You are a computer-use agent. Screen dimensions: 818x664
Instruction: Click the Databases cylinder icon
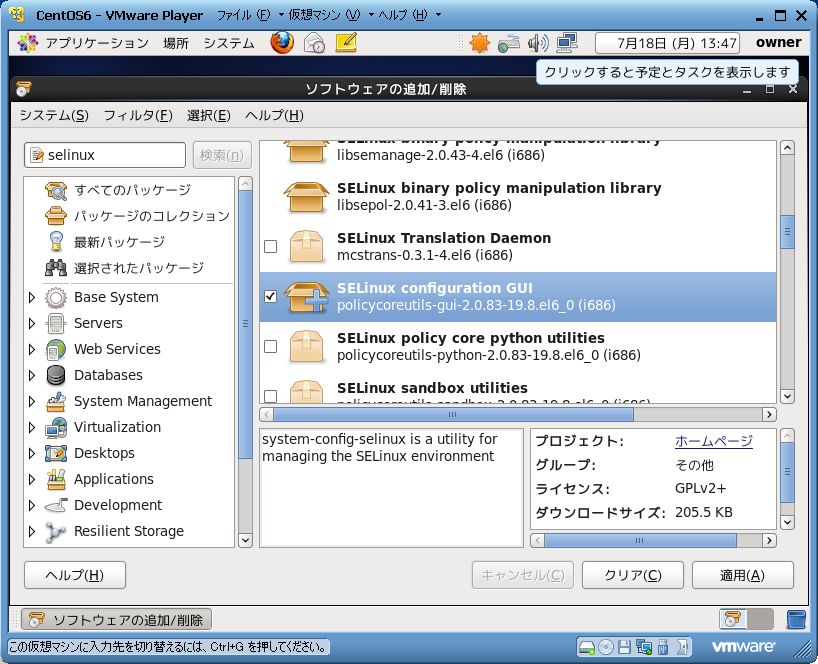[x=56, y=376]
